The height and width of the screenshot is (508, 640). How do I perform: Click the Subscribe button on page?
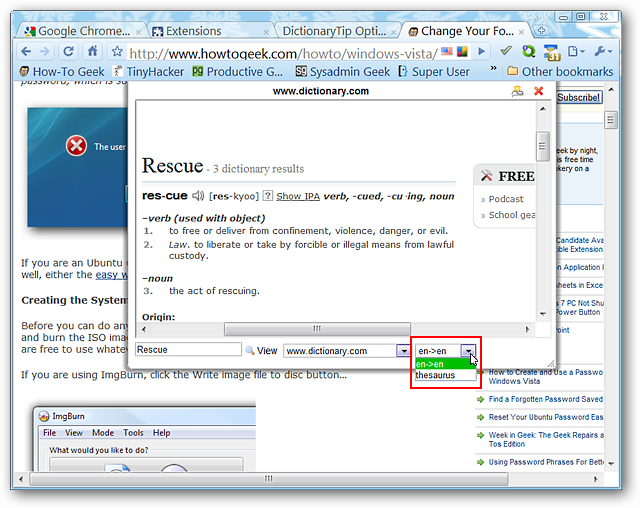578,98
